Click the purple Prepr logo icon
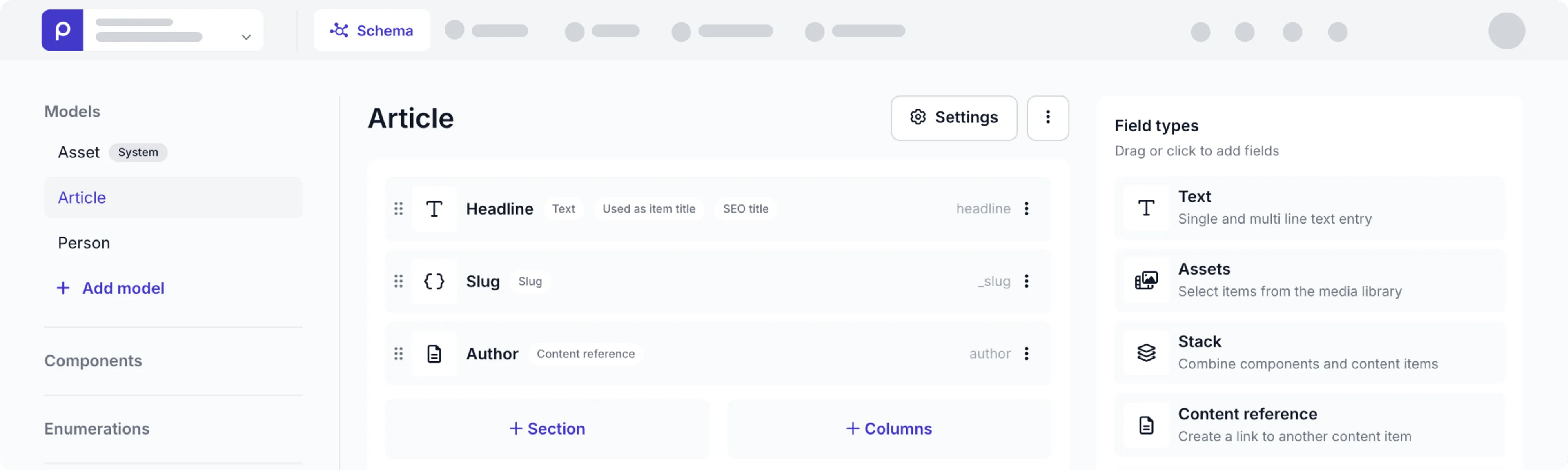The image size is (1568, 470). 62,30
